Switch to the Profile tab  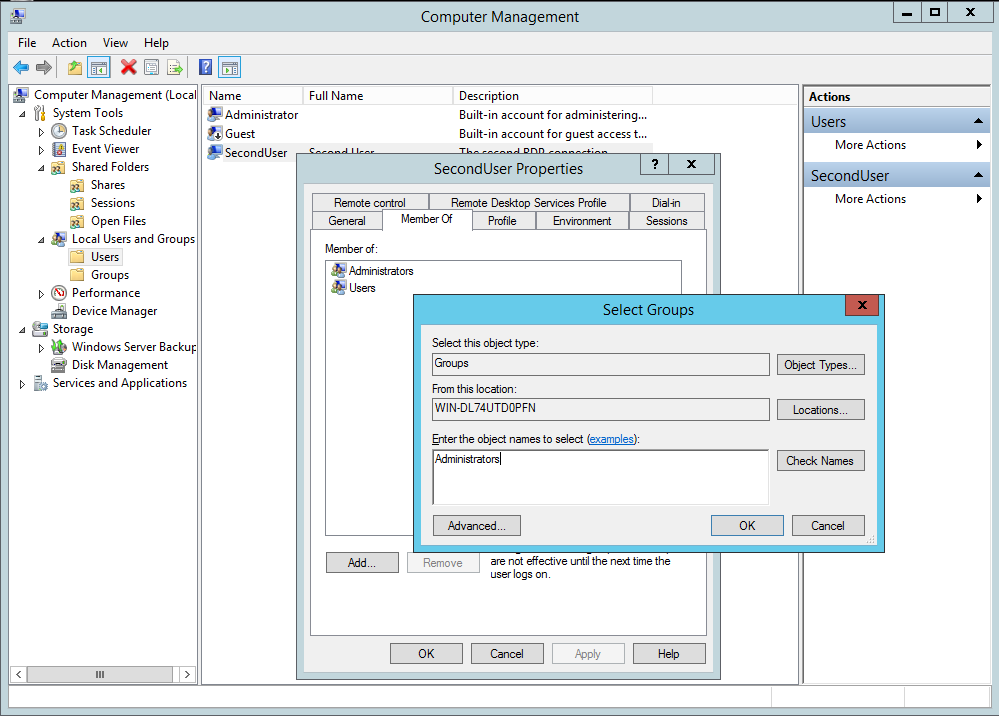click(x=502, y=220)
